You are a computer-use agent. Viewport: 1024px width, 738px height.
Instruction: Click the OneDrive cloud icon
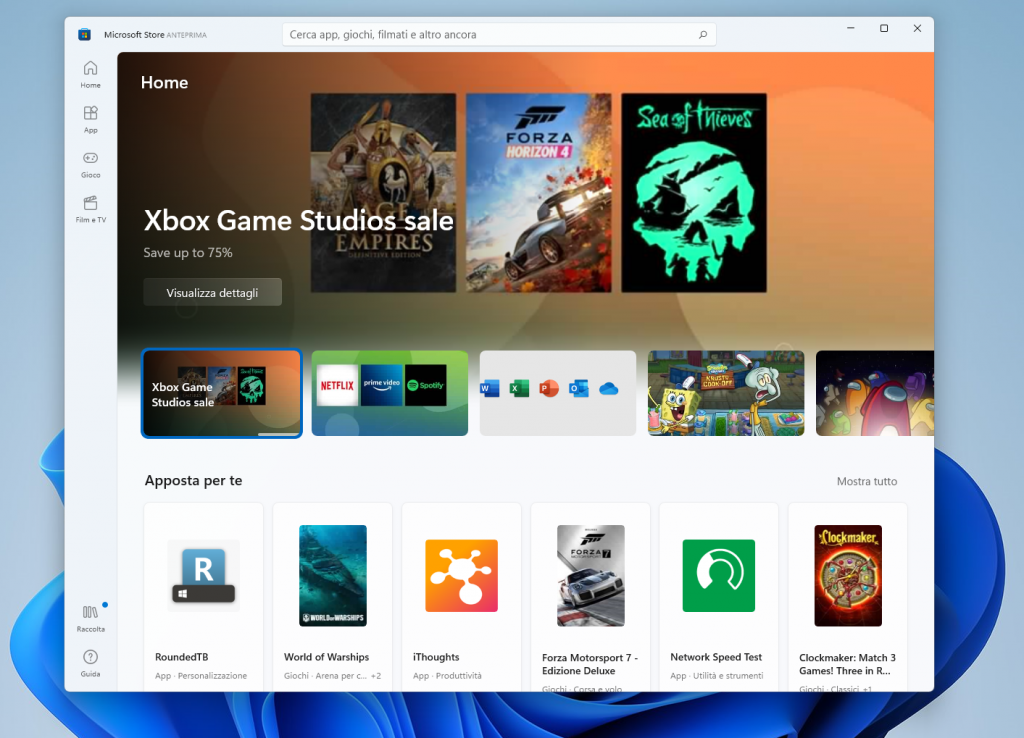click(x=609, y=389)
